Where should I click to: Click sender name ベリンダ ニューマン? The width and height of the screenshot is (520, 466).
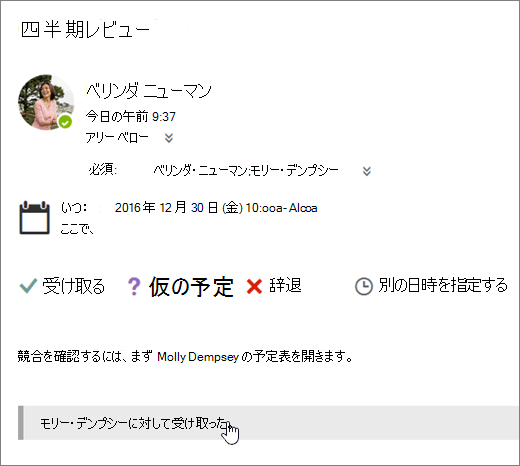click(x=149, y=91)
